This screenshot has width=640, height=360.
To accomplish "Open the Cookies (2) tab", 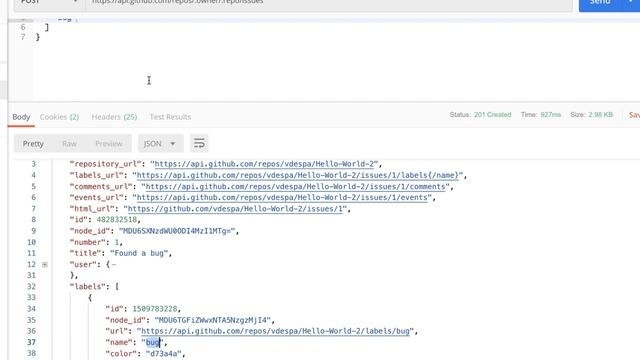I will tap(59, 117).
